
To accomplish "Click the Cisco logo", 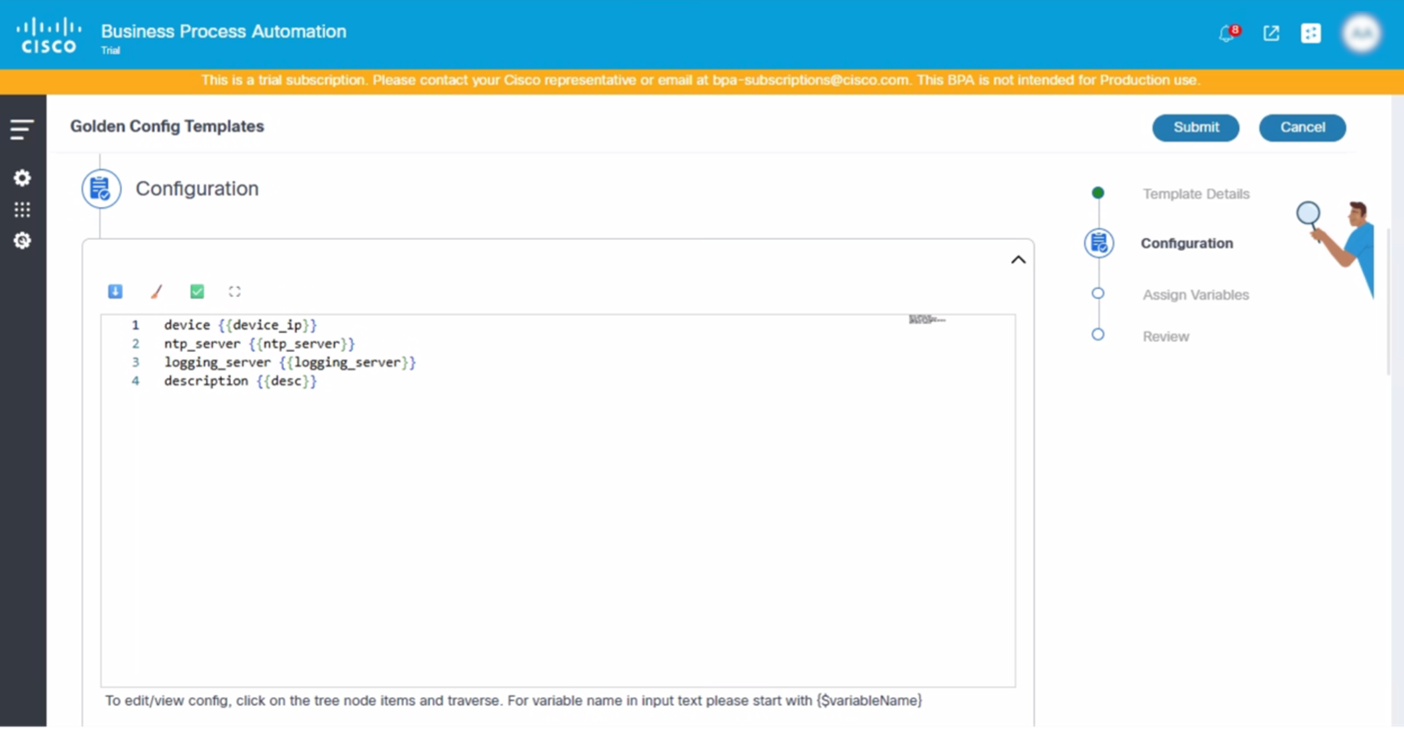I will coord(48,35).
